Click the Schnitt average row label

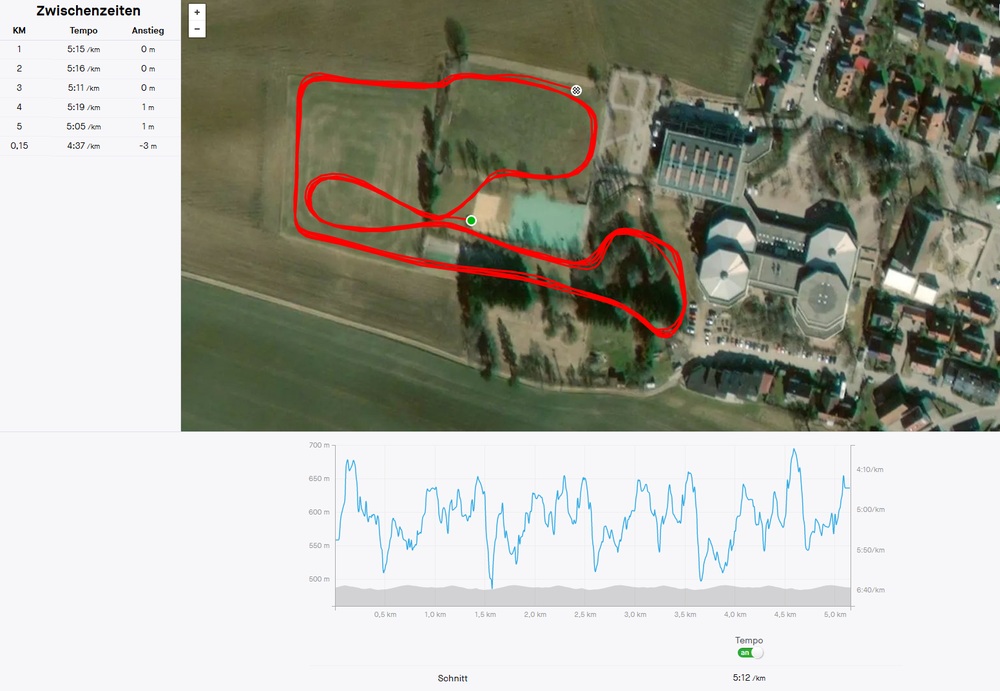[x=453, y=678]
